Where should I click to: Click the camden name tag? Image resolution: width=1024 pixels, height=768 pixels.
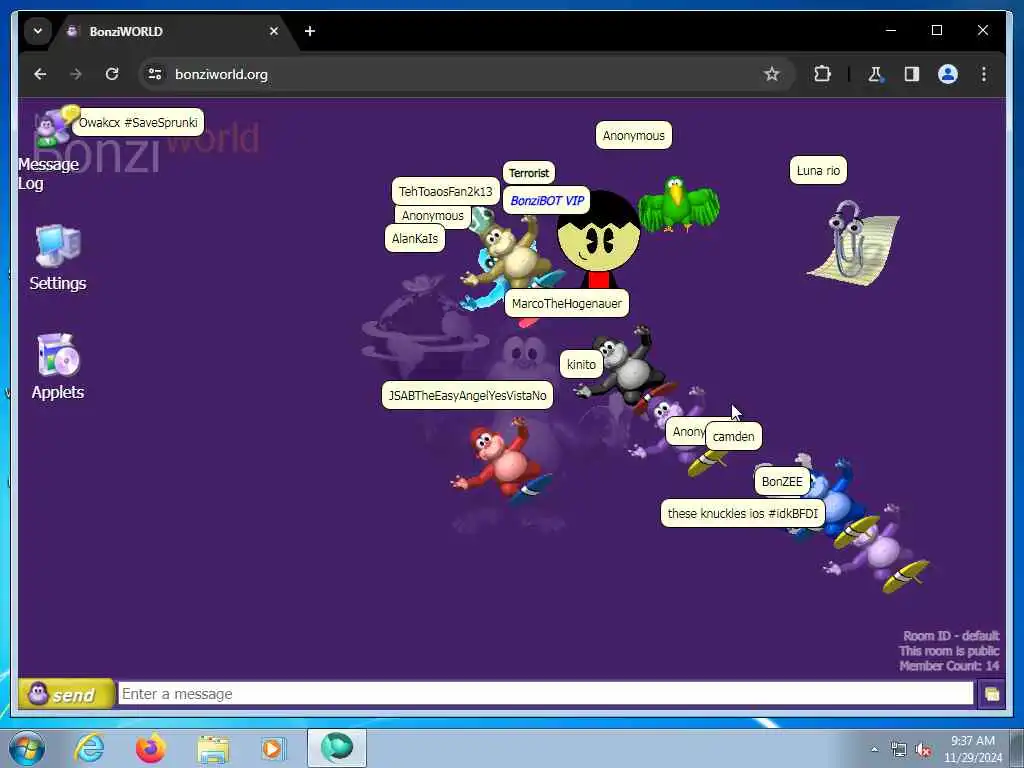point(733,436)
